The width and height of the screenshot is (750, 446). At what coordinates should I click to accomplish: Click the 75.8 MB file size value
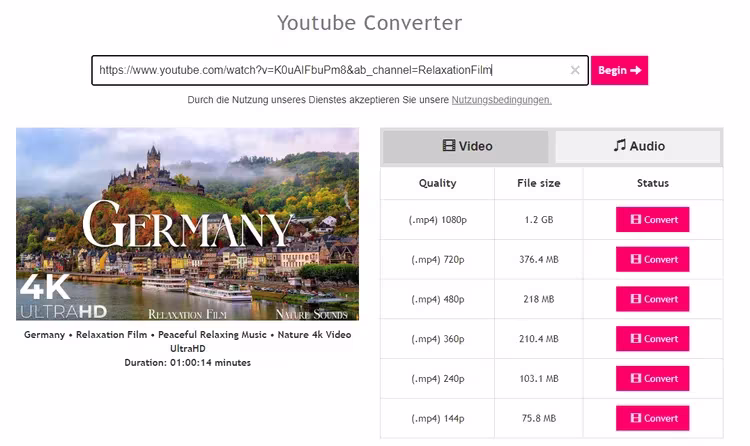(x=539, y=418)
